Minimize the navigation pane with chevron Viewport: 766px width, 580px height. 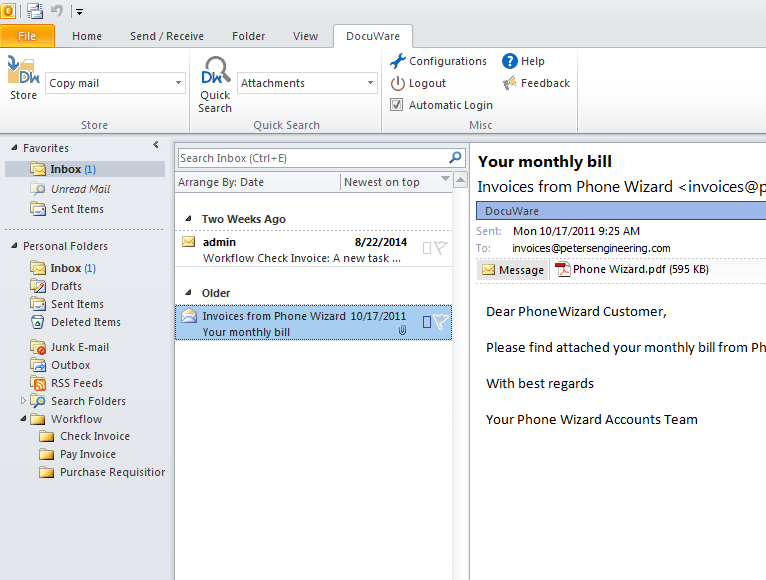click(x=156, y=145)
